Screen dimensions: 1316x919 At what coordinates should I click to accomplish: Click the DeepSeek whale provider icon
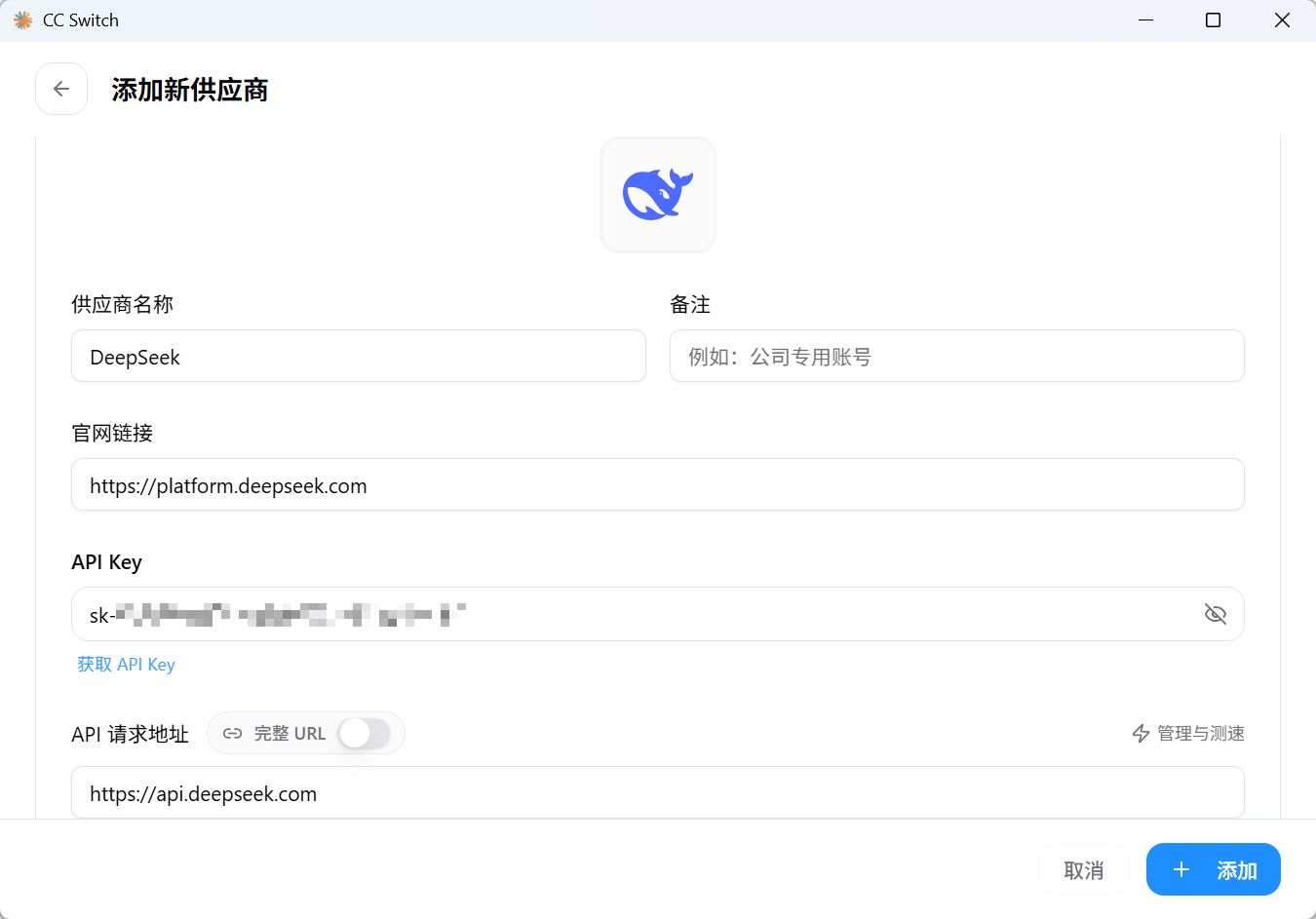pyautogui.click(x=658, y=195)
